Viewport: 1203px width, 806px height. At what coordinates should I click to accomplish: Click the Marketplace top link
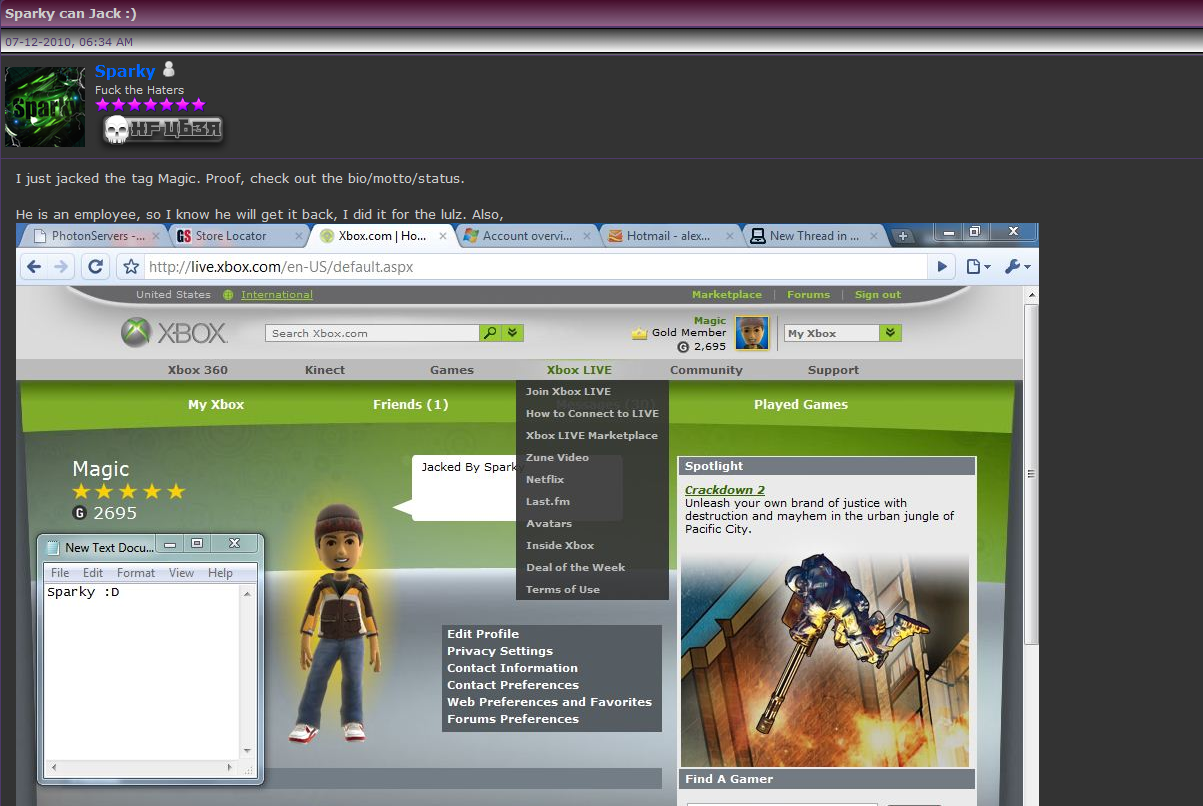click(727, 295)
